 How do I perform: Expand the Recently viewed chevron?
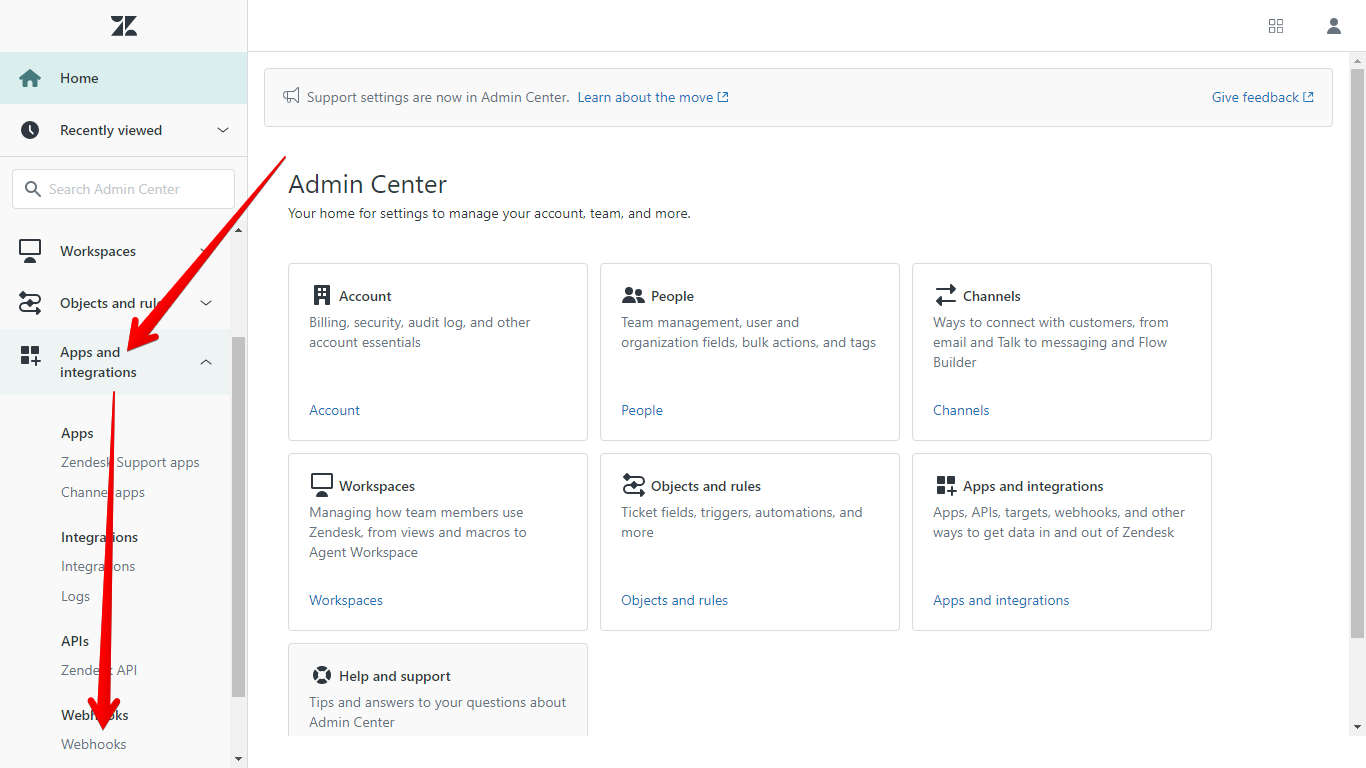(x=223, y=130)
